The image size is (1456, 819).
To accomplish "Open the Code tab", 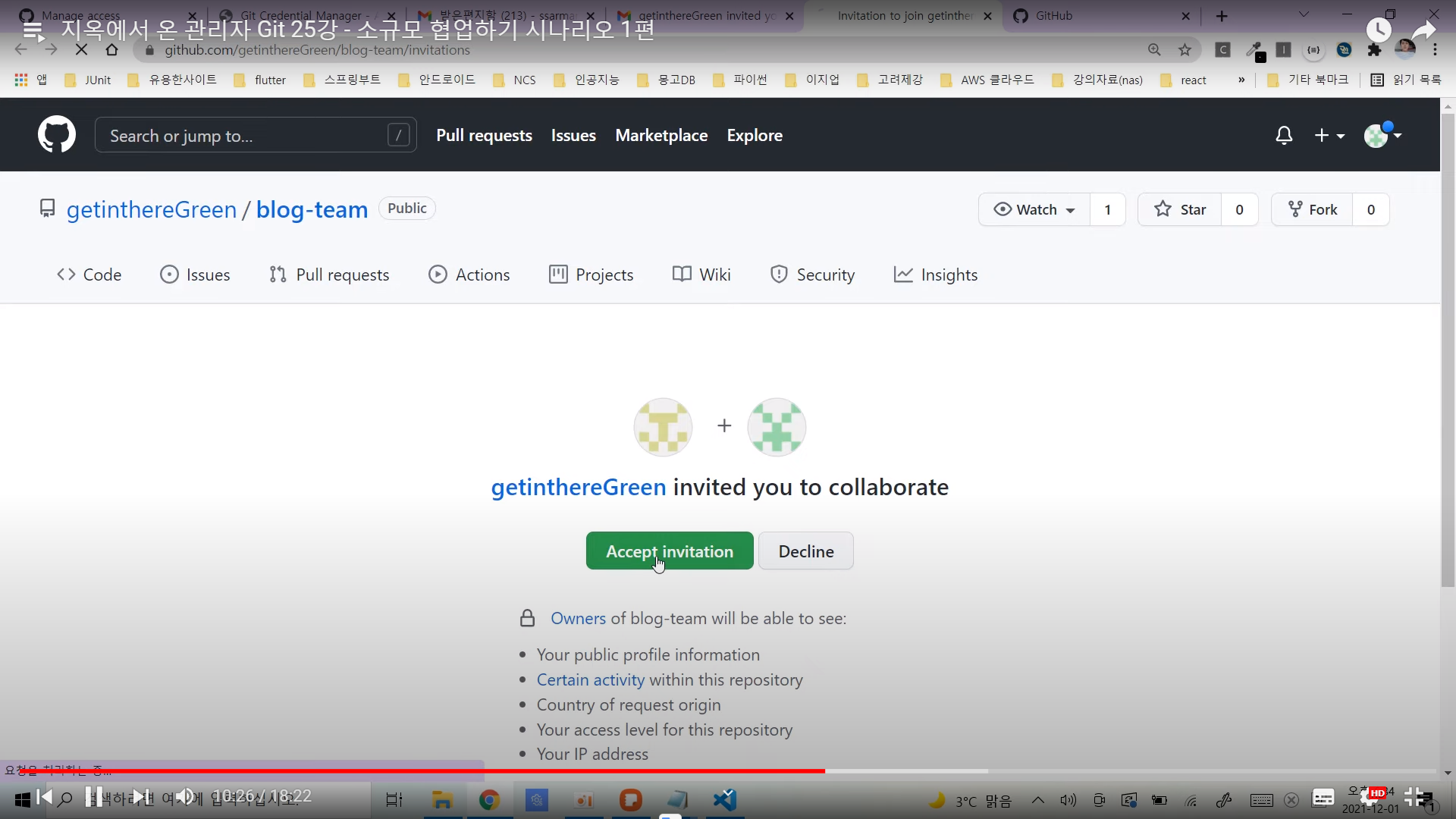I will (x=89, y=275).
